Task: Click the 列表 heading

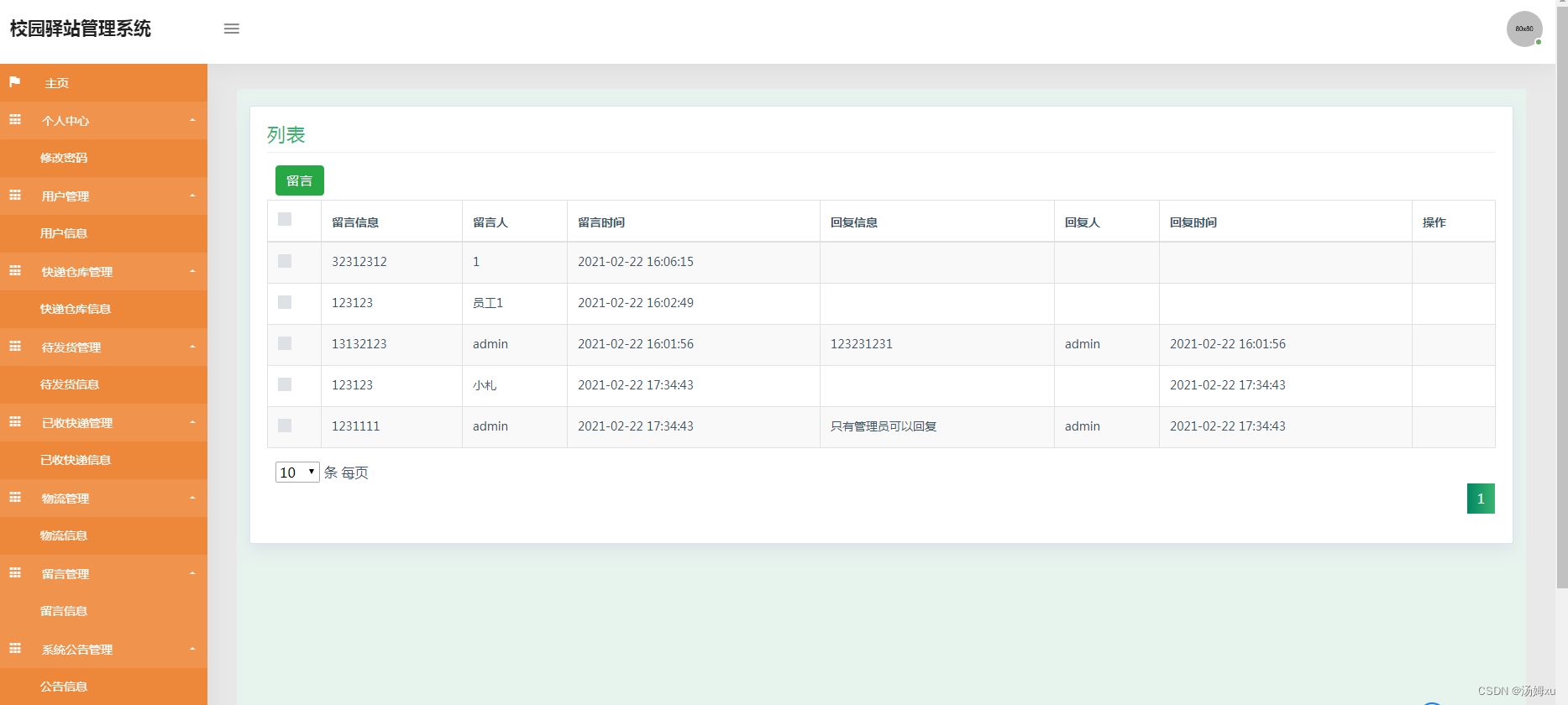Action: coord(286,135)
